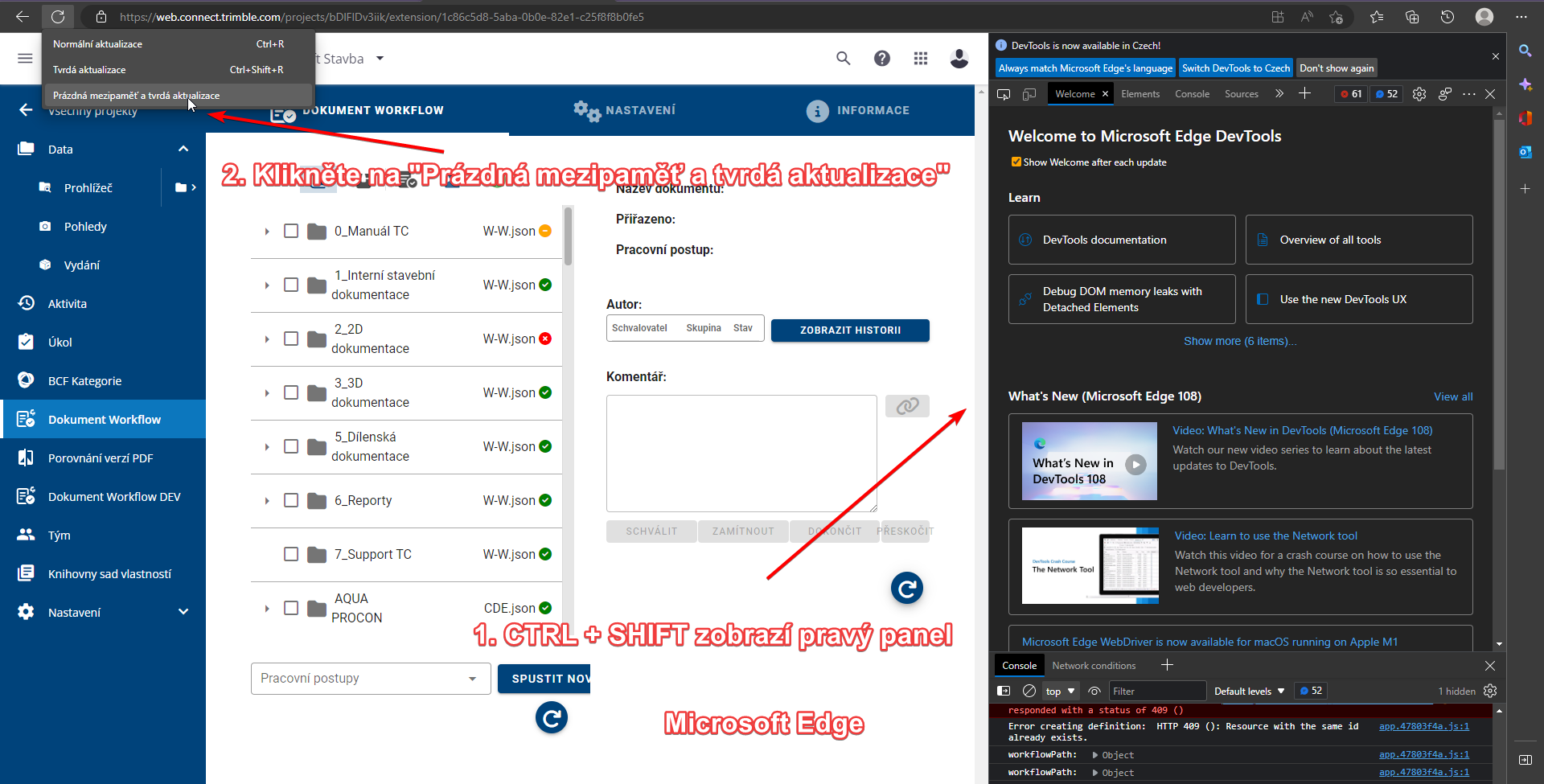The height and width of the screenshot is (784, 1544).
Task: Open DevTools settings gear icon
Action: click(x=1419, y=94)
